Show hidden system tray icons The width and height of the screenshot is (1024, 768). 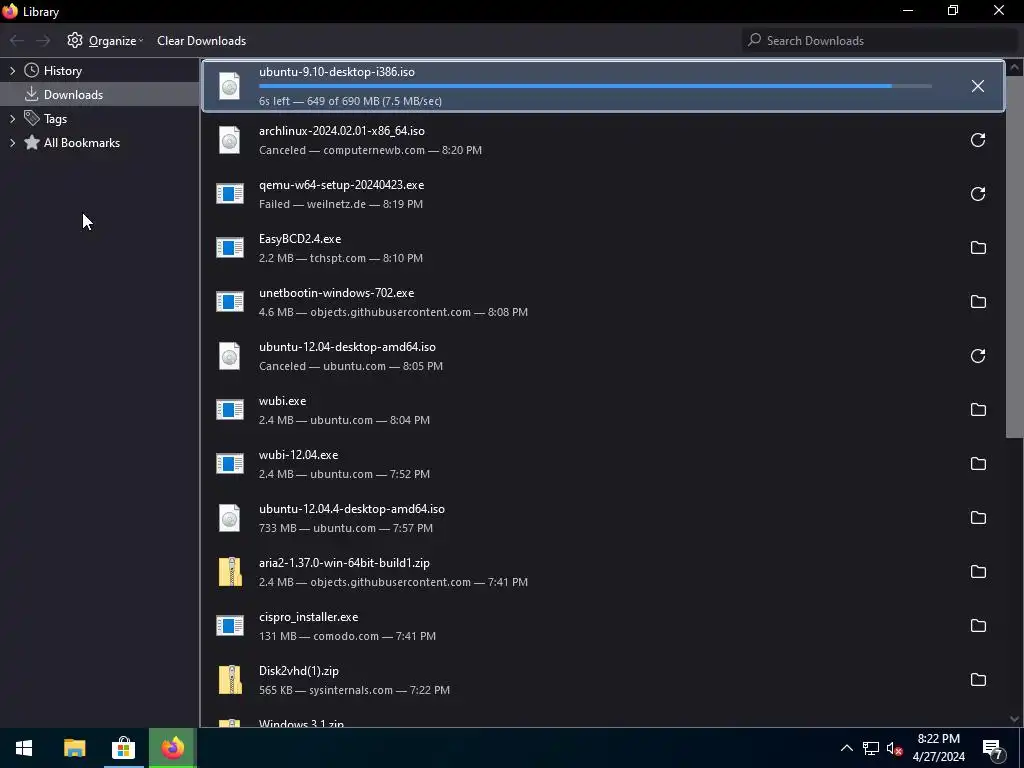tap(846, 748)
